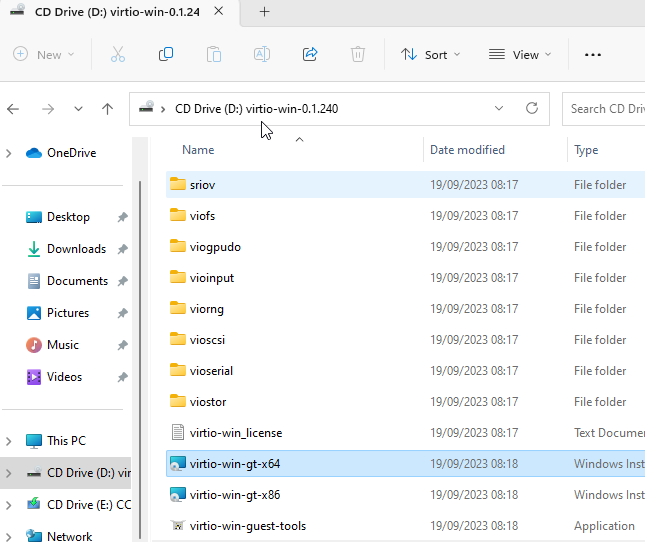Click the virtio-win_license text file icon
This screenshot has height=542, width=645.
178,432
